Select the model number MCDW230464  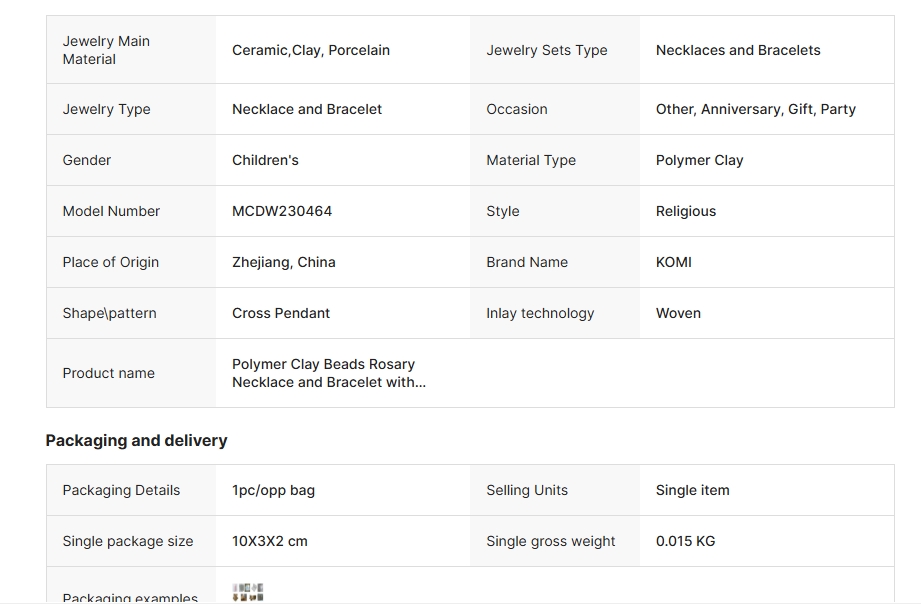coord(282,211)
